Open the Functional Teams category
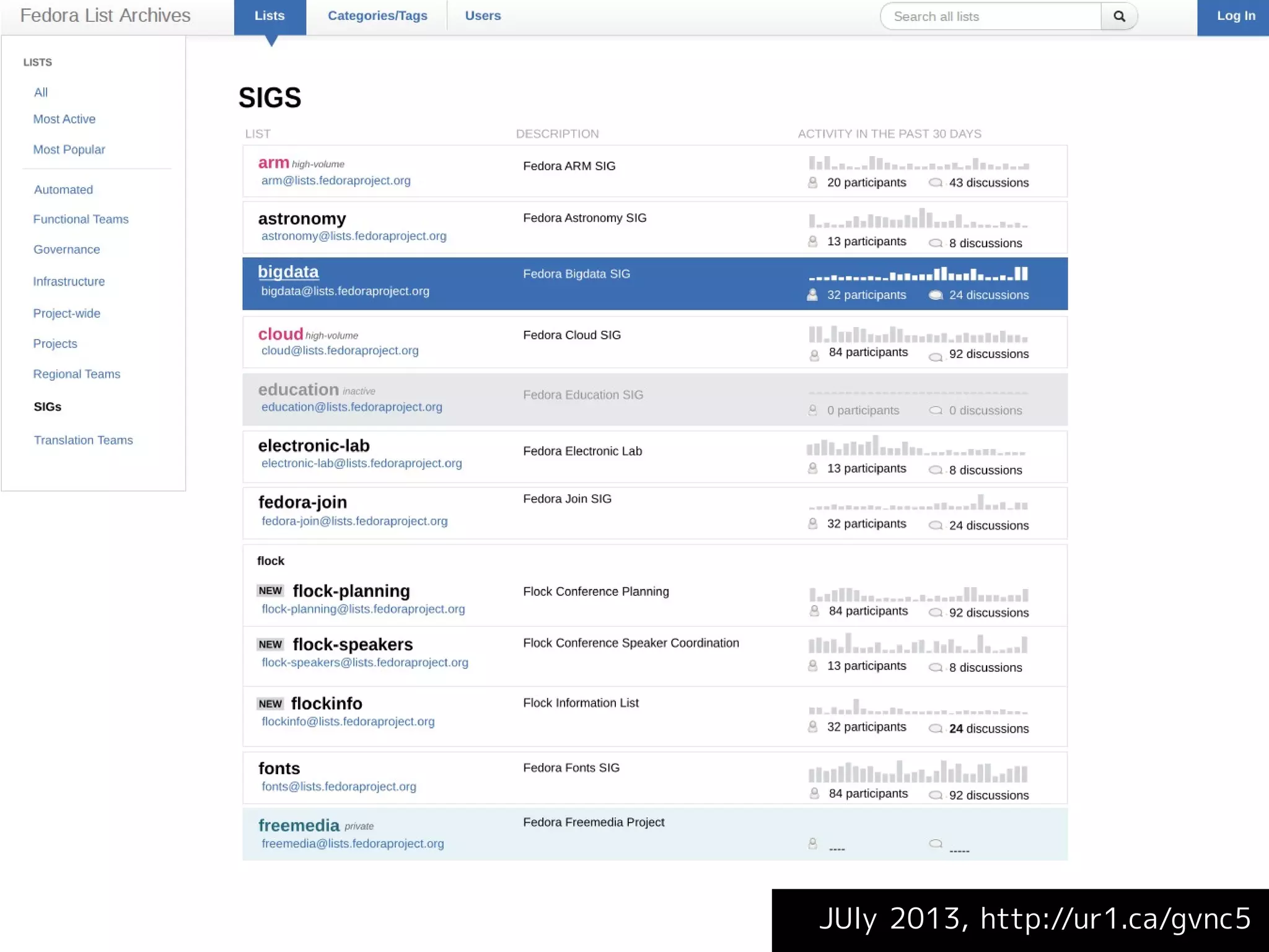The height and width of the screenshot is (952, 1269). 81,219
